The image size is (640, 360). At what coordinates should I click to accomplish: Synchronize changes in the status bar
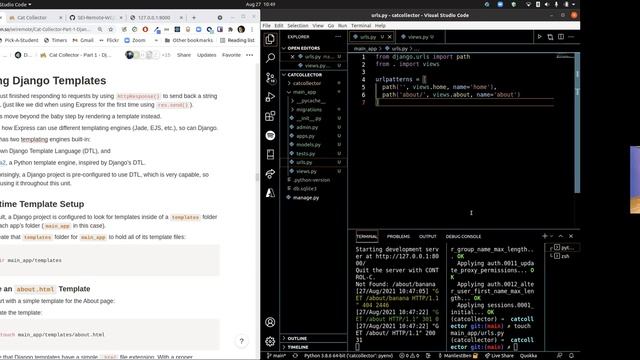click(x=295, y=356)
